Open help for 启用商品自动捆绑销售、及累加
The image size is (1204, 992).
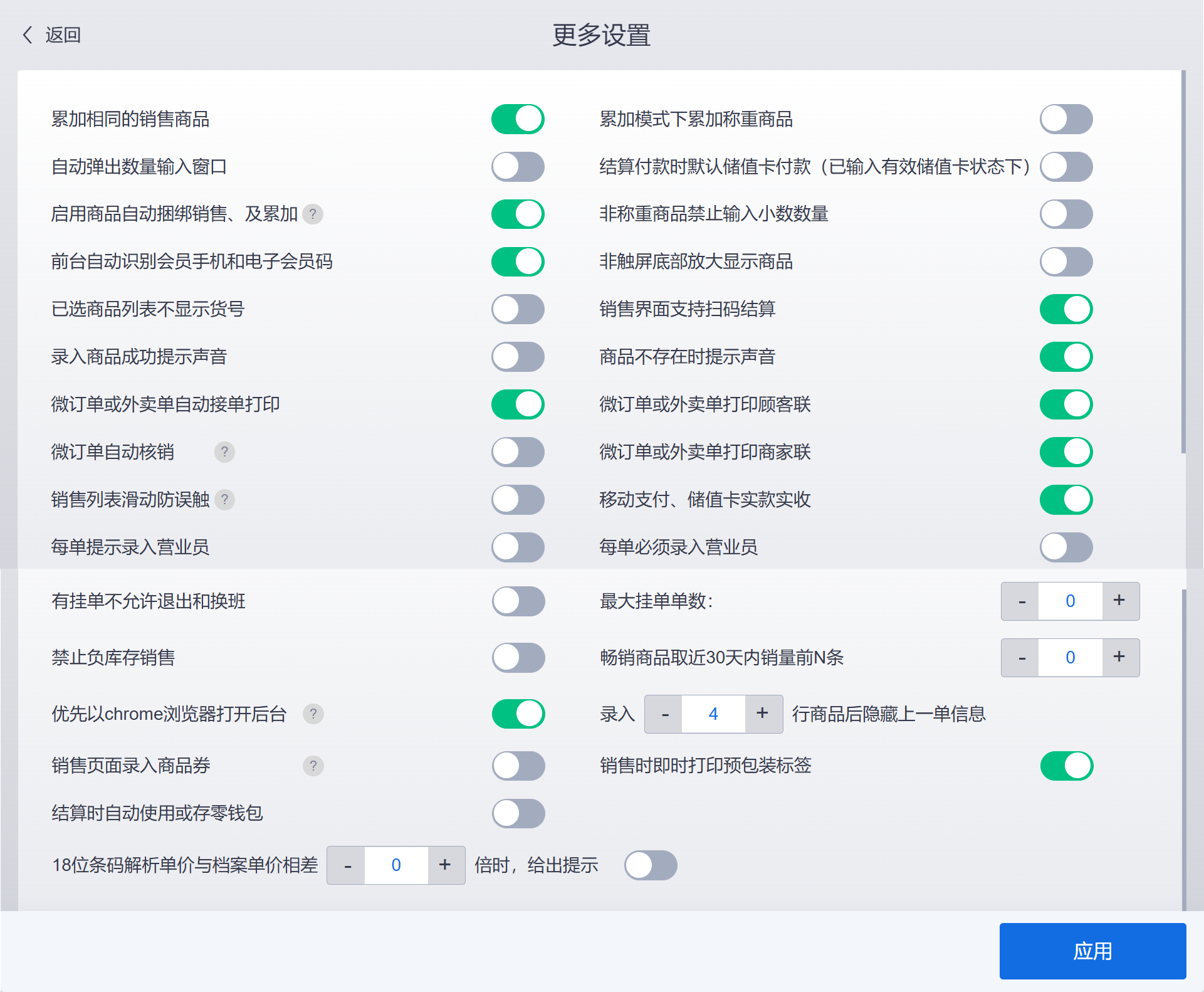(312, 214)
